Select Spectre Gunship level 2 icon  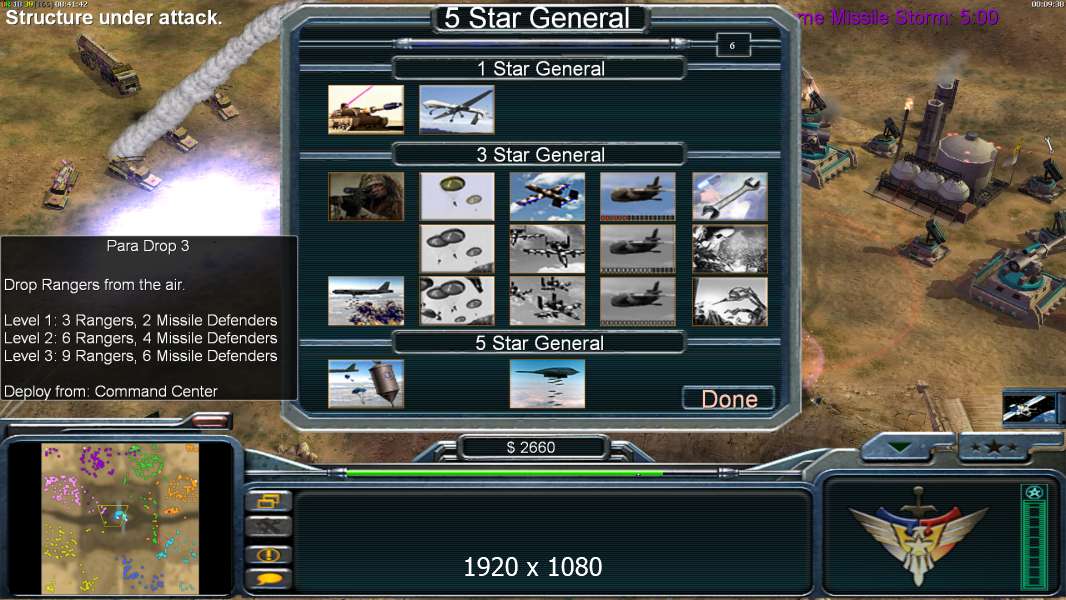coord(638,249)
